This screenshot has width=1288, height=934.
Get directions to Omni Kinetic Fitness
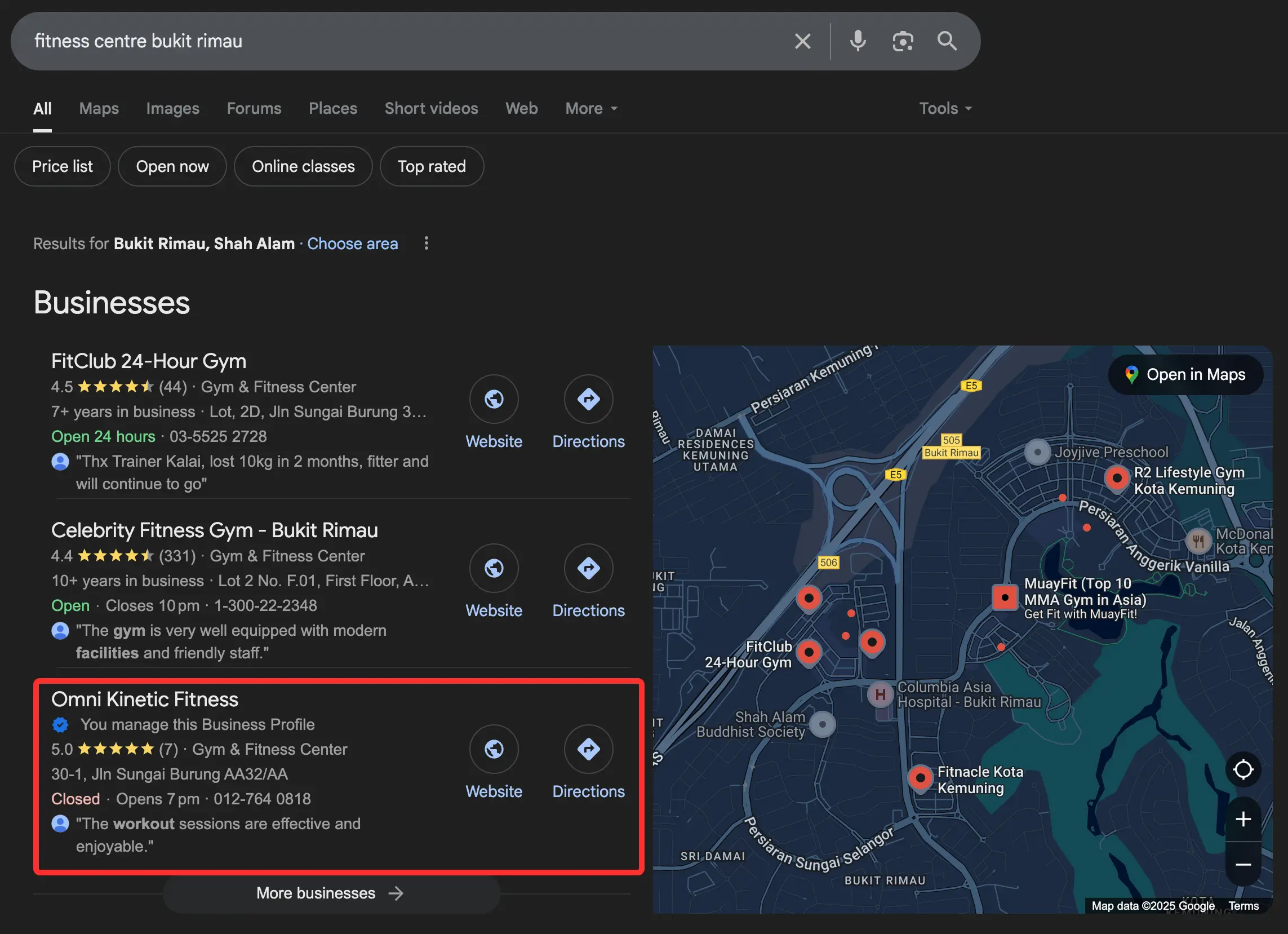pos(588,749)
